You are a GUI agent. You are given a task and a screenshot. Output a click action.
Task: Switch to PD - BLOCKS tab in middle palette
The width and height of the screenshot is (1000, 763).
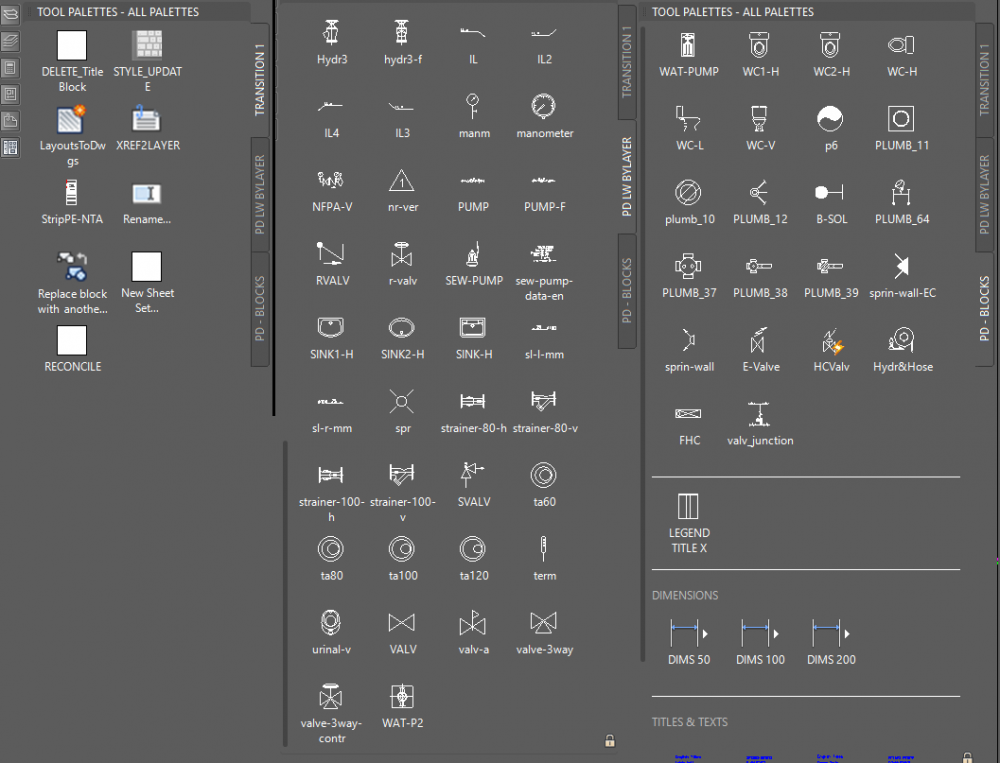(627, 291)
